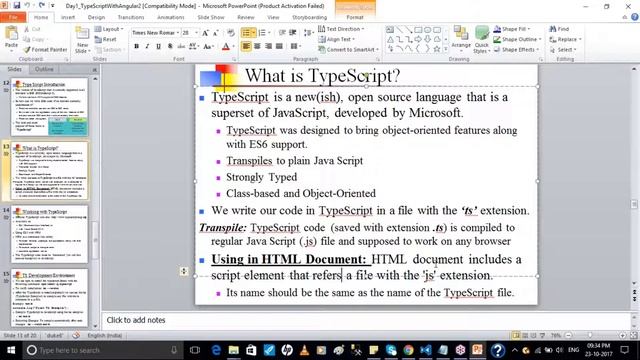Screen dimensions: 640x360
Task: Align text to the right
Action: tap(268, 46)
